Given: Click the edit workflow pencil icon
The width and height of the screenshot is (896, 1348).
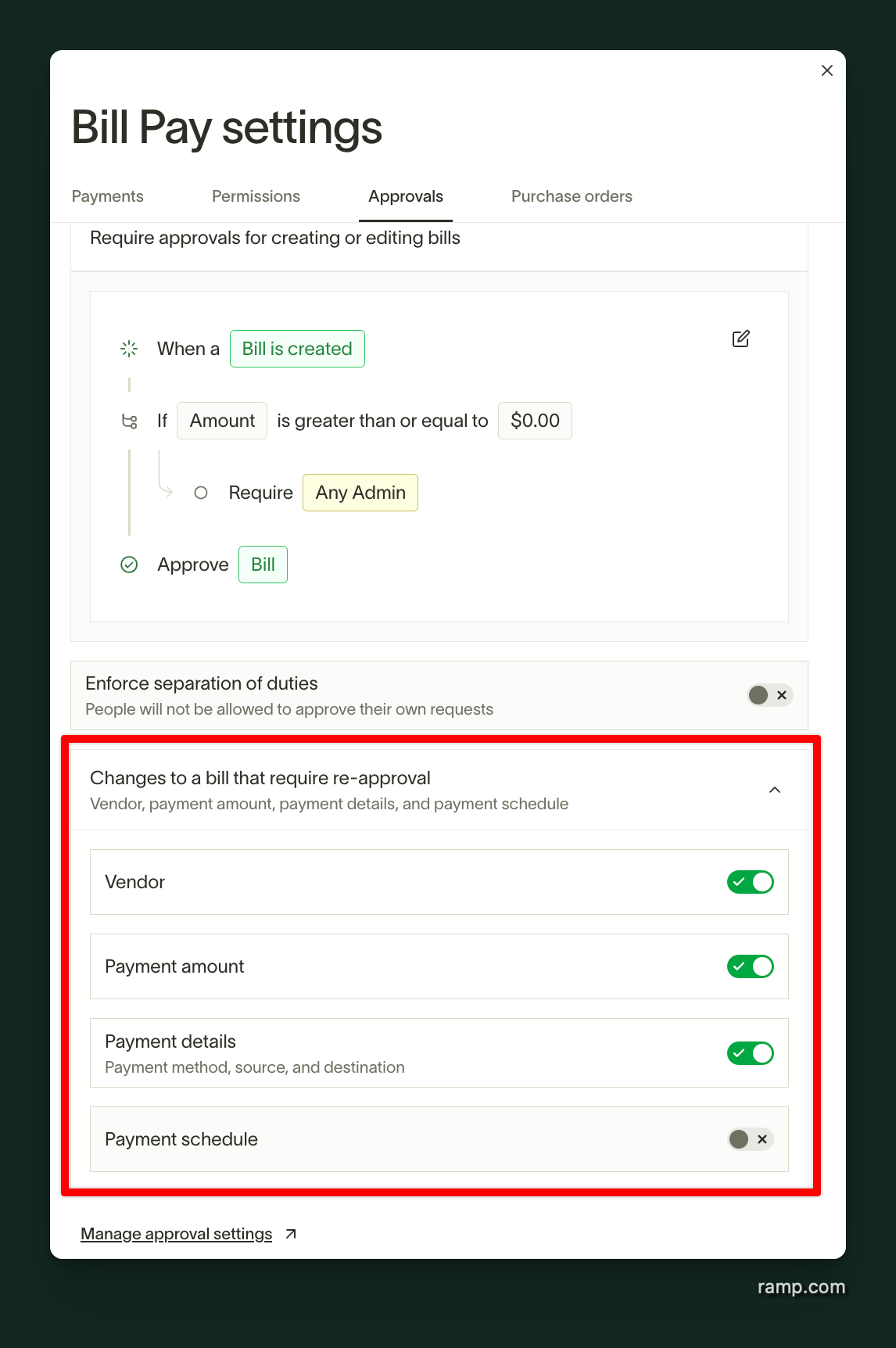Looking at the screenshot, I should point(740,339).
